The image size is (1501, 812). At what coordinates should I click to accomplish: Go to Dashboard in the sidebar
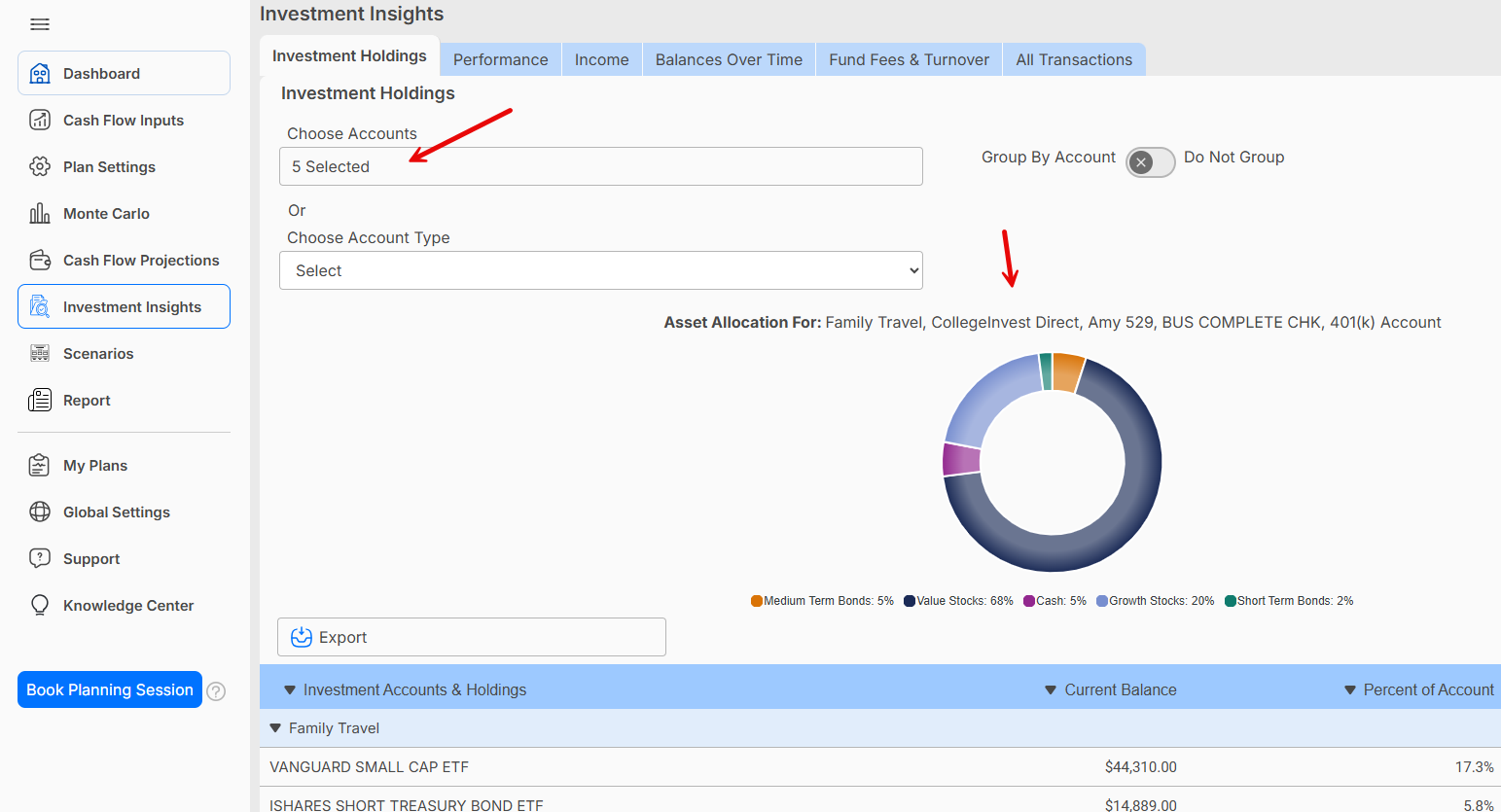[124, 73]
